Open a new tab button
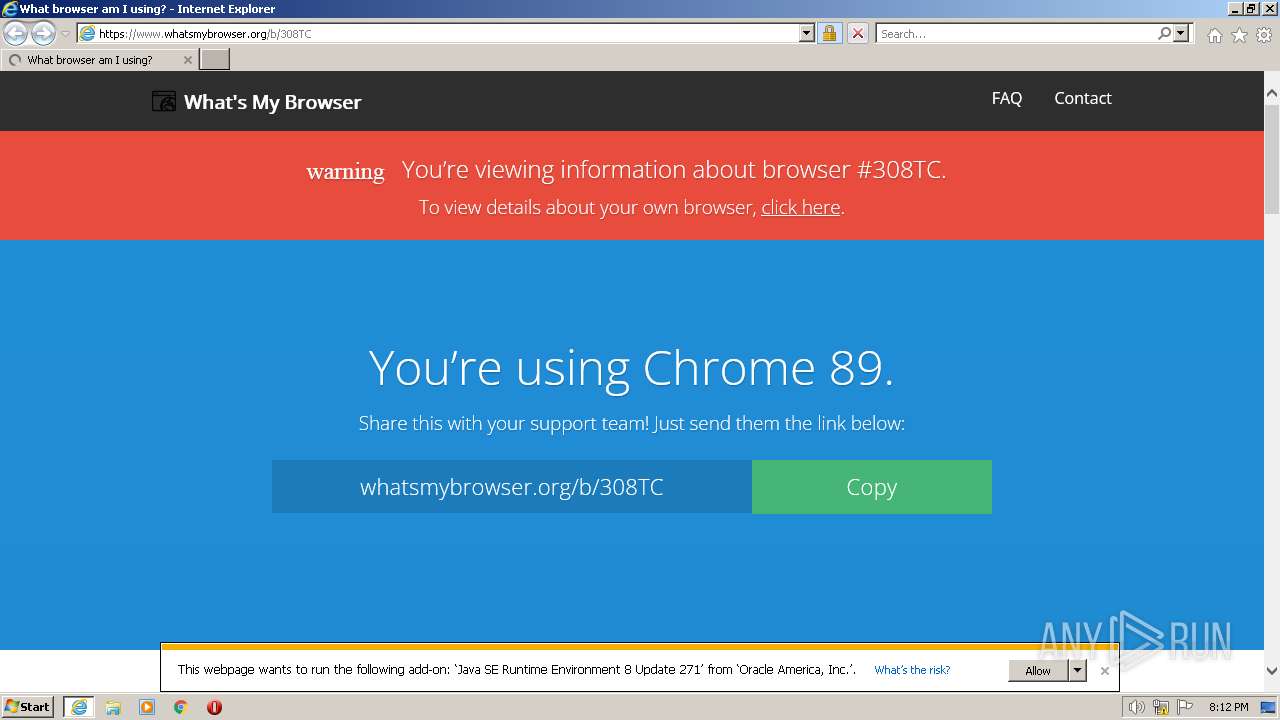Screen dimensions: 1280x720 215,60
